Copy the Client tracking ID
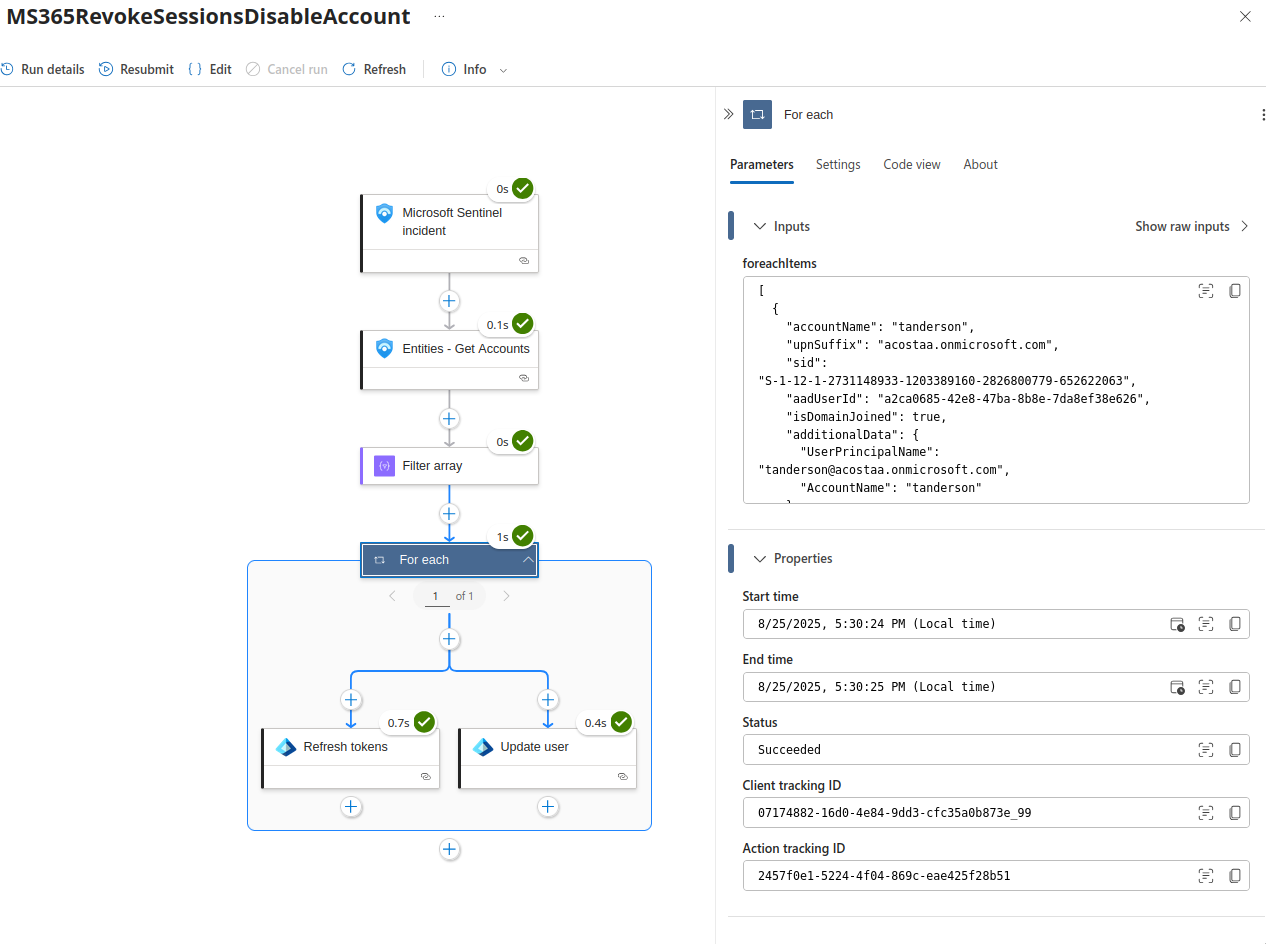The height and width of the screenshot is (944, 1266). point(1235,813)
